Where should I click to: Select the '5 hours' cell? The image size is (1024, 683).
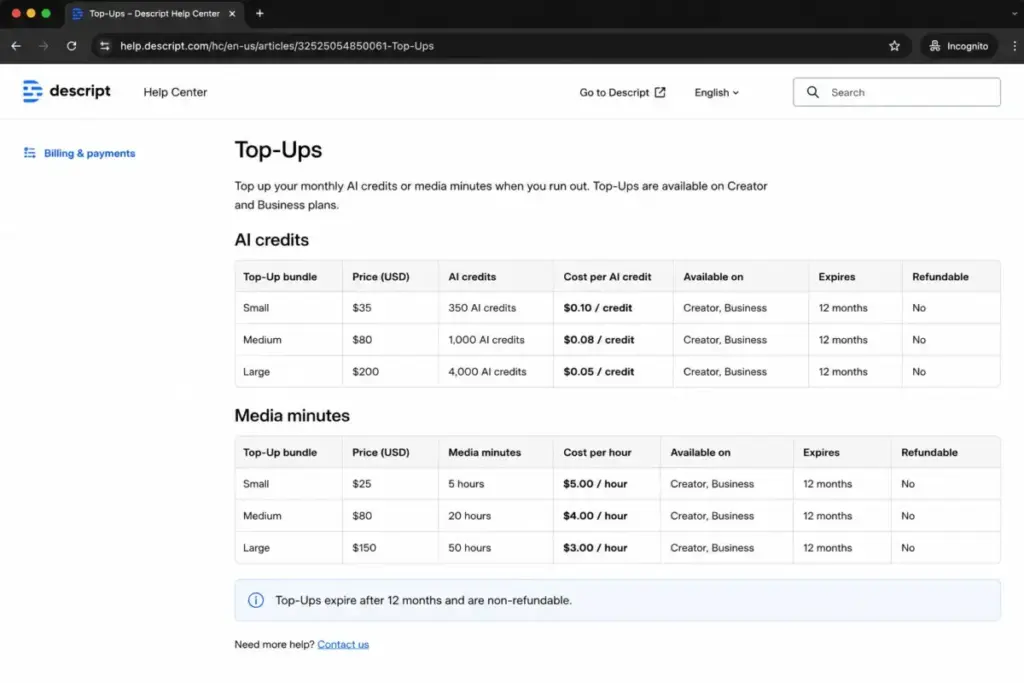[496, 484]
